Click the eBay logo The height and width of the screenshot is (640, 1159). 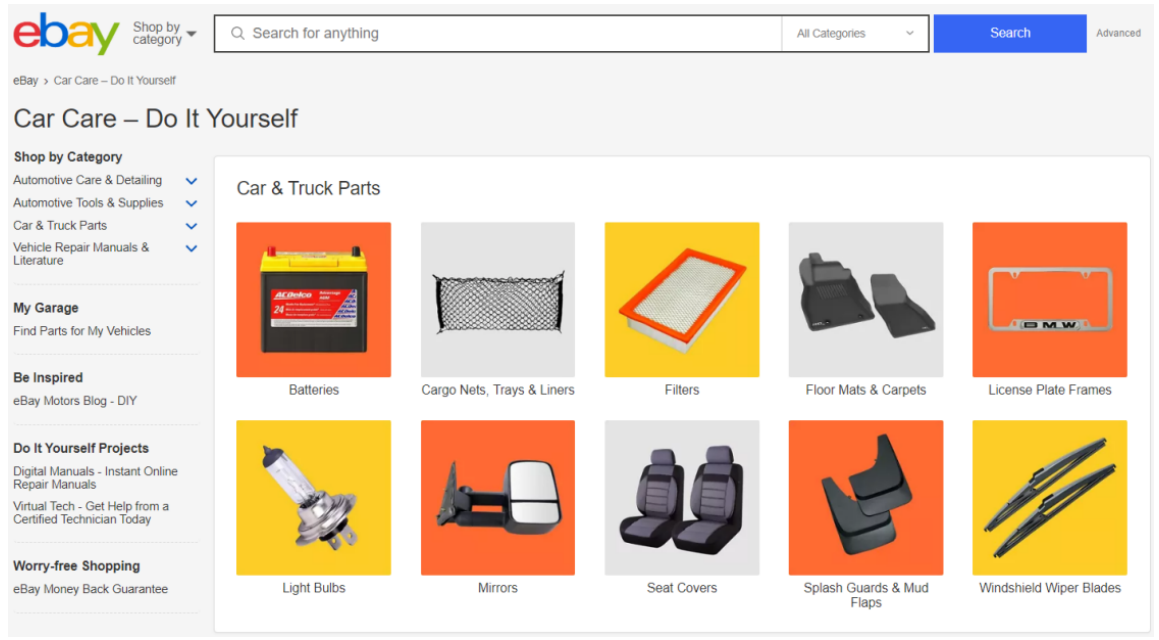67,33
